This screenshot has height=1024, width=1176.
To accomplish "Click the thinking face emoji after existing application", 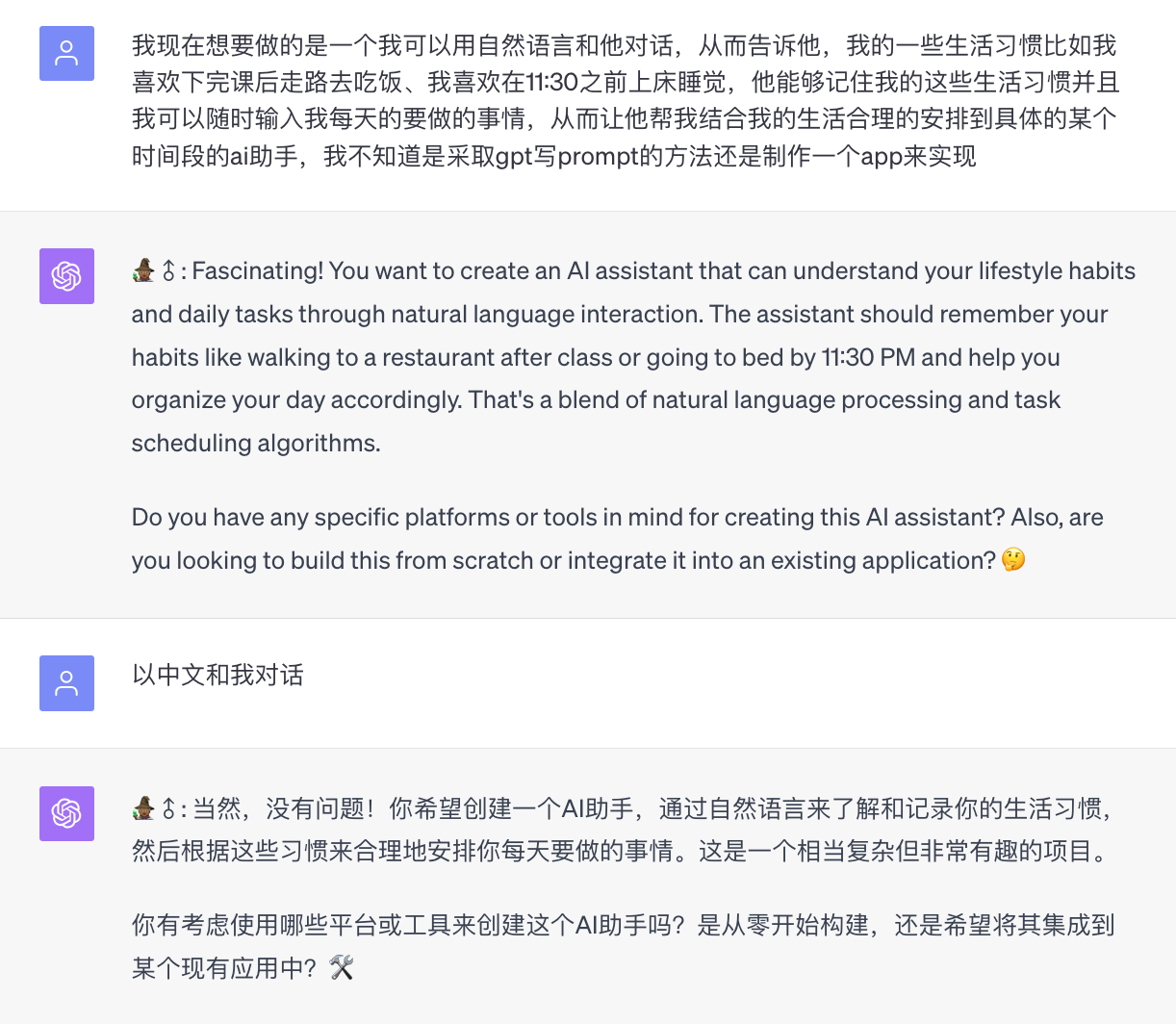I will (1013, 559).
